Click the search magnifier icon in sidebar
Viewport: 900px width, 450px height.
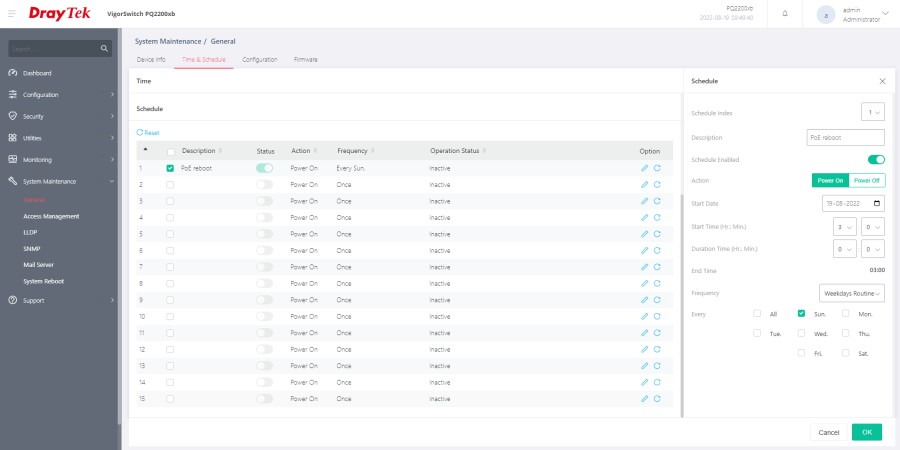(104, 49)
